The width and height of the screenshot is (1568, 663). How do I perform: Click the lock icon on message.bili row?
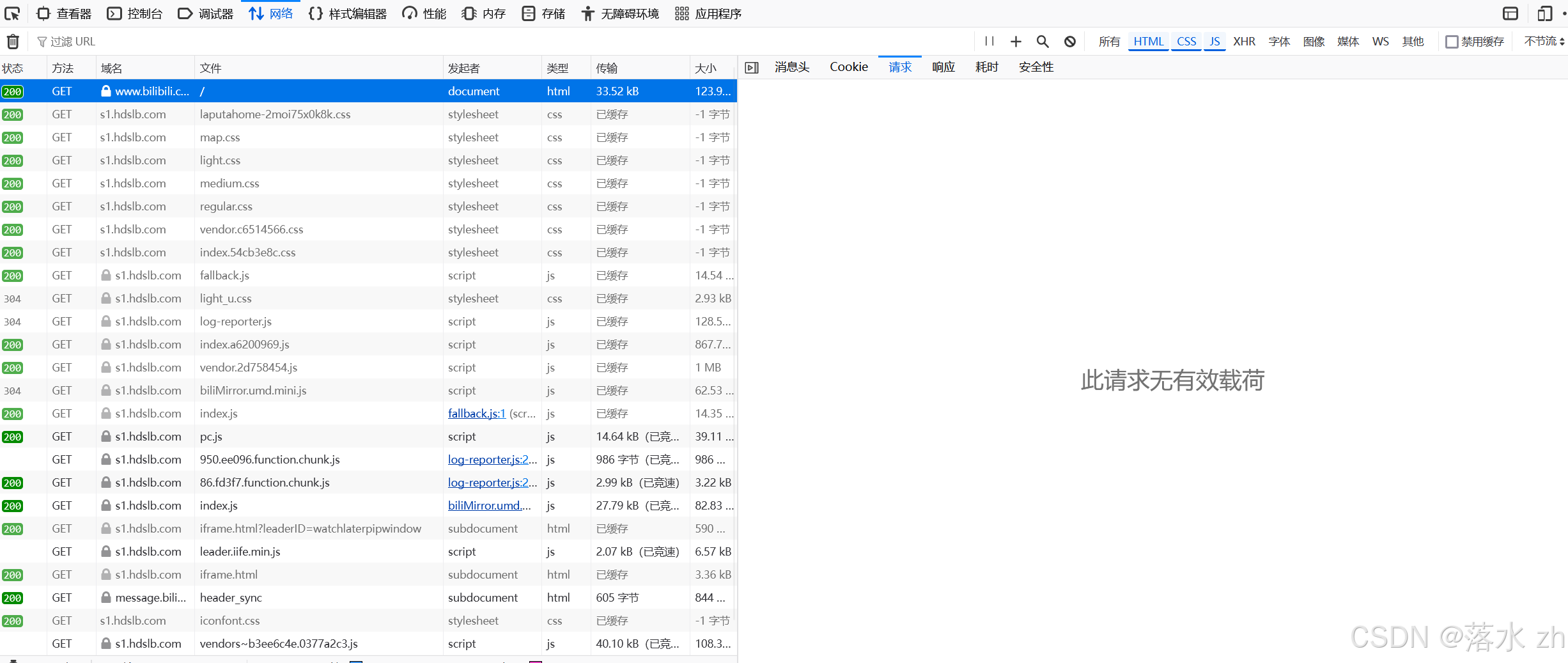click(106, 598)
